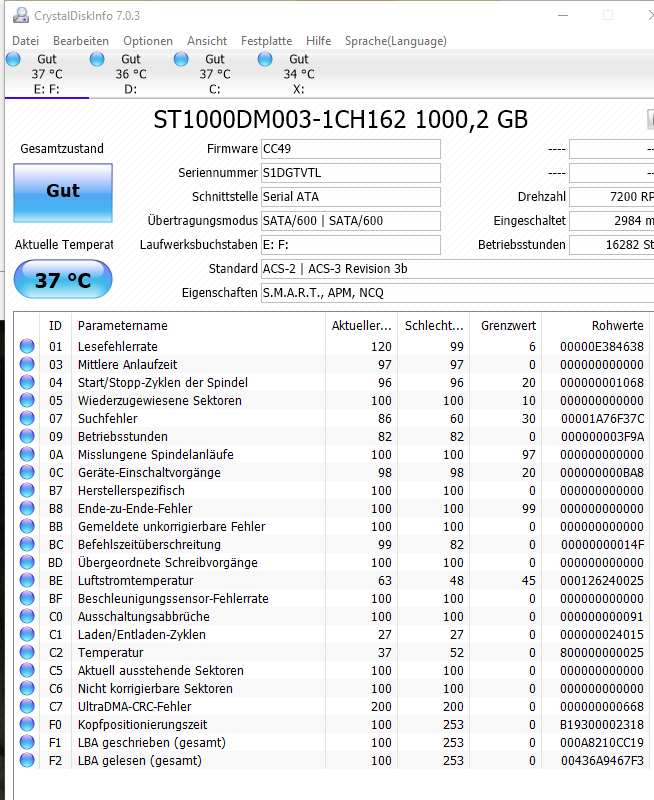Click raw value 00000E384638
Viewport: 654px width, 800px height.
point(602,346)
